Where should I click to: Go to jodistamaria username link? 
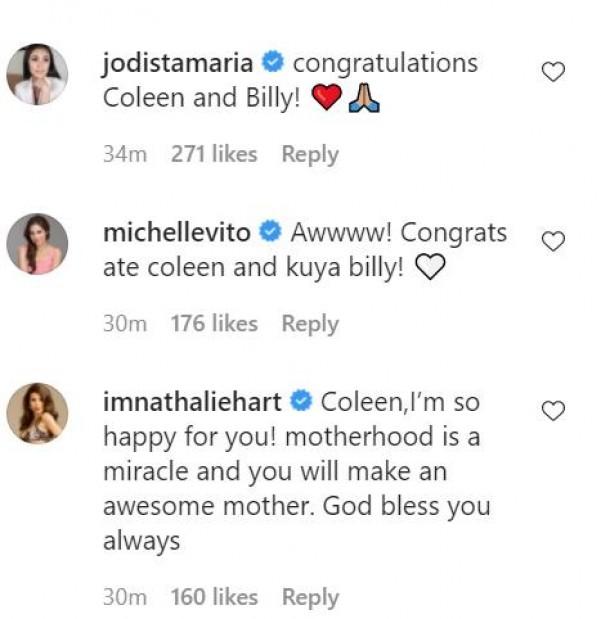tap(178, 63)
